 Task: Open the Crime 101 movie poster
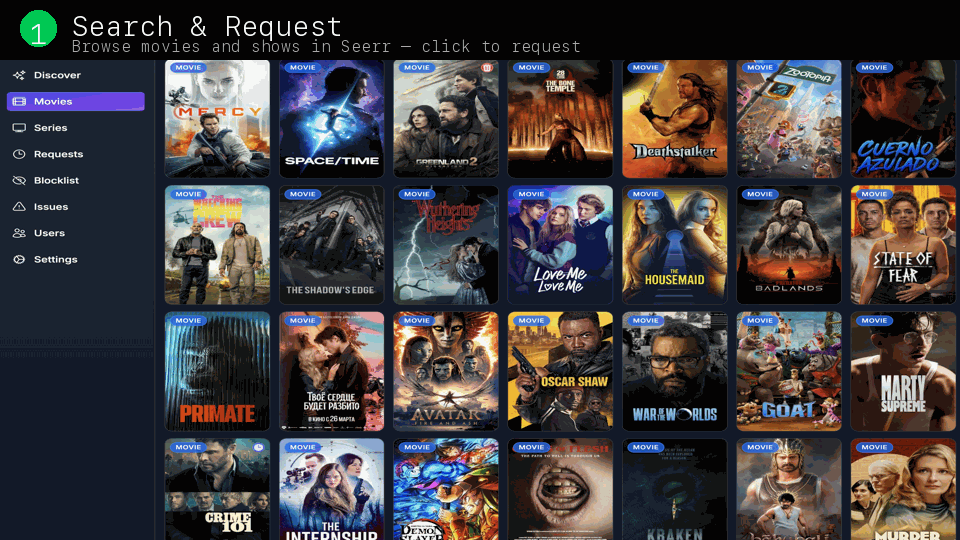[x=217, y=489]
